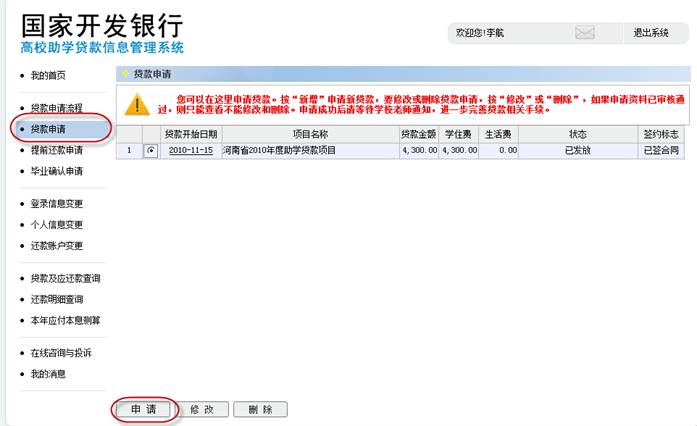697x426 pixels.
Task: Click 退出系统 to log out
Action: click(651, 33)
